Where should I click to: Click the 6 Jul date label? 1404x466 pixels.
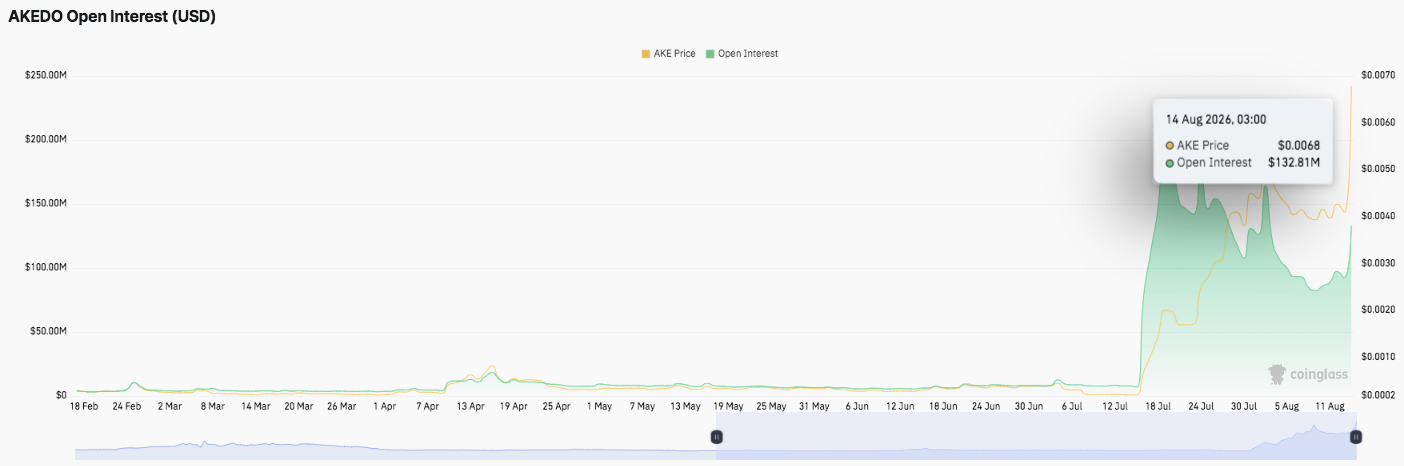pos(1072,407)
